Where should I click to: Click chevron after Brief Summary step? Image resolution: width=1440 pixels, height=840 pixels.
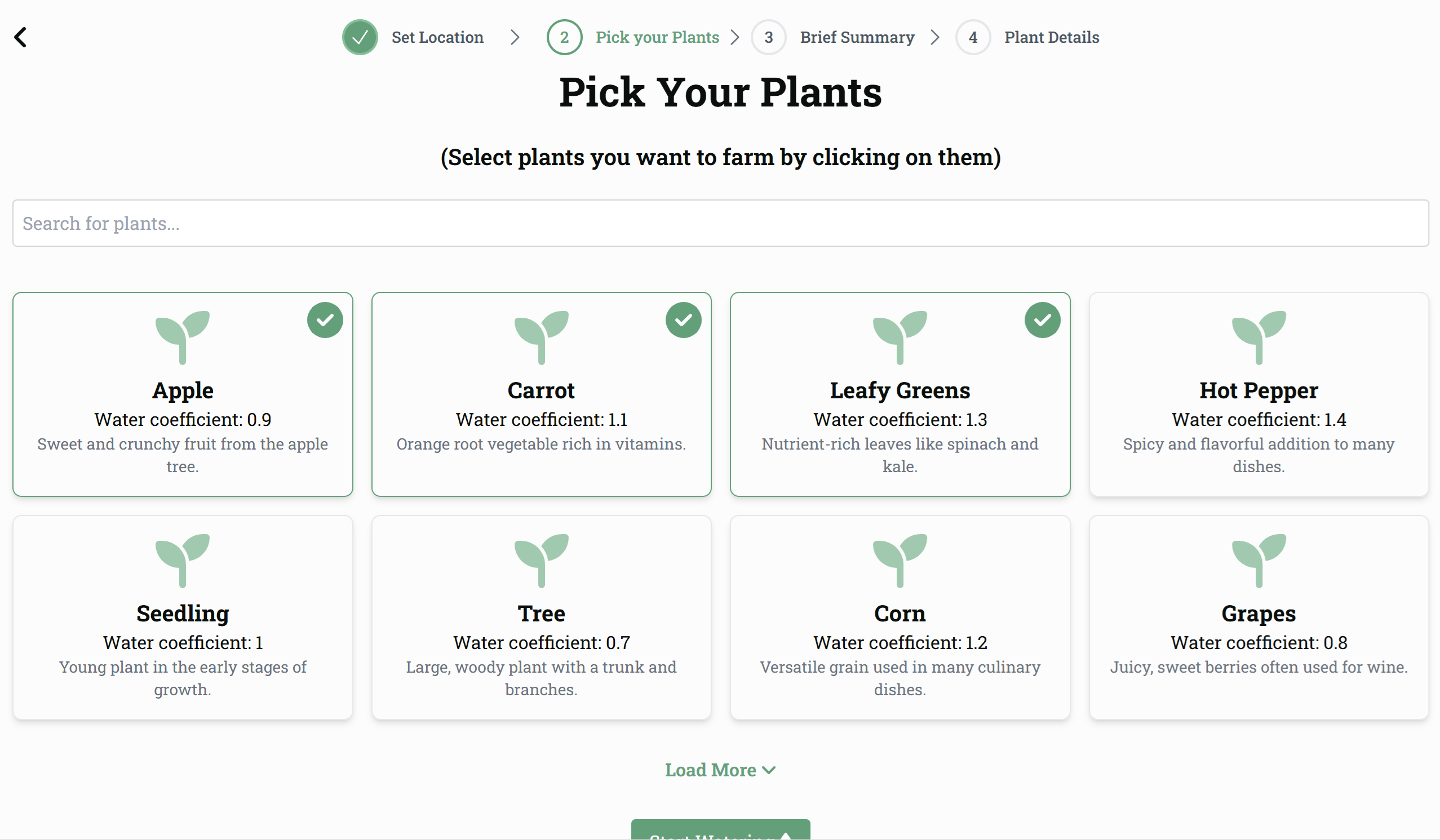point(935,38)
